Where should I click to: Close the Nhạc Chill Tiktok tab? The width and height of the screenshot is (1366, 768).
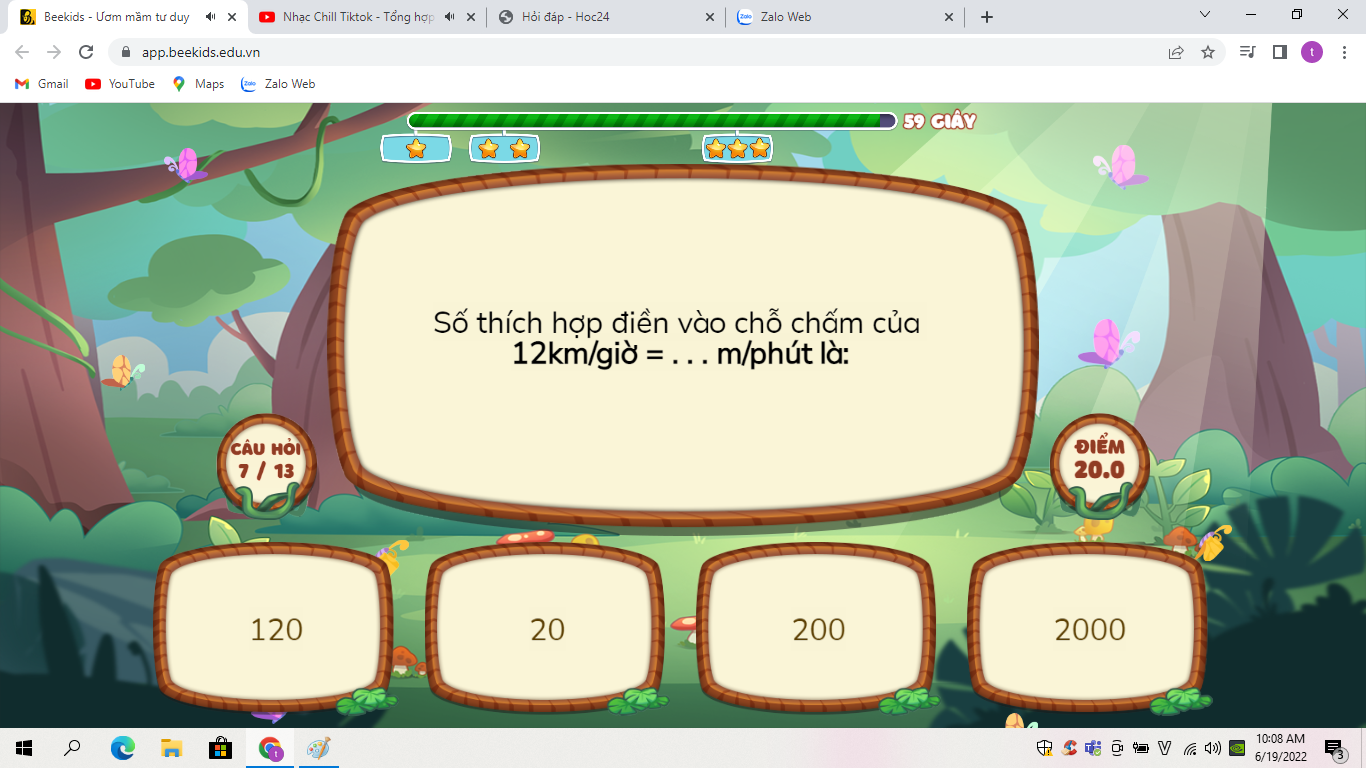pyautogui.click(x=471, y=17)
